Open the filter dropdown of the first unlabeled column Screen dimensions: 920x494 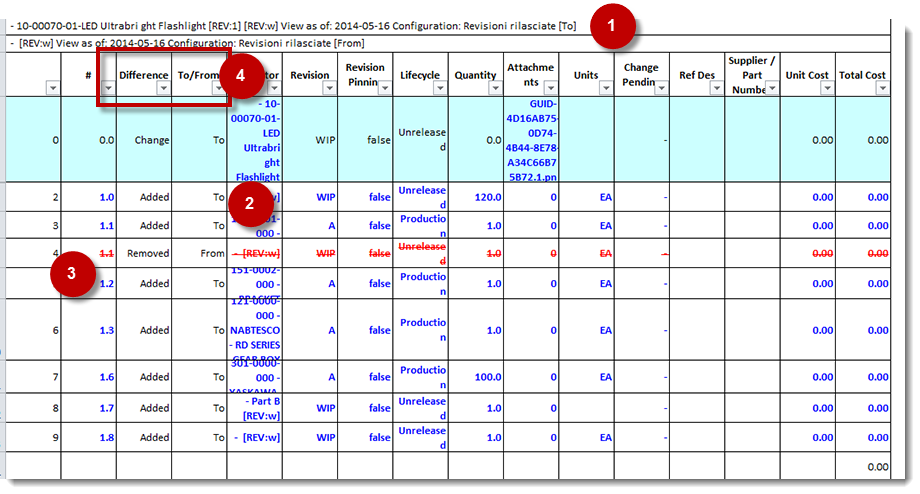point(53,88)
